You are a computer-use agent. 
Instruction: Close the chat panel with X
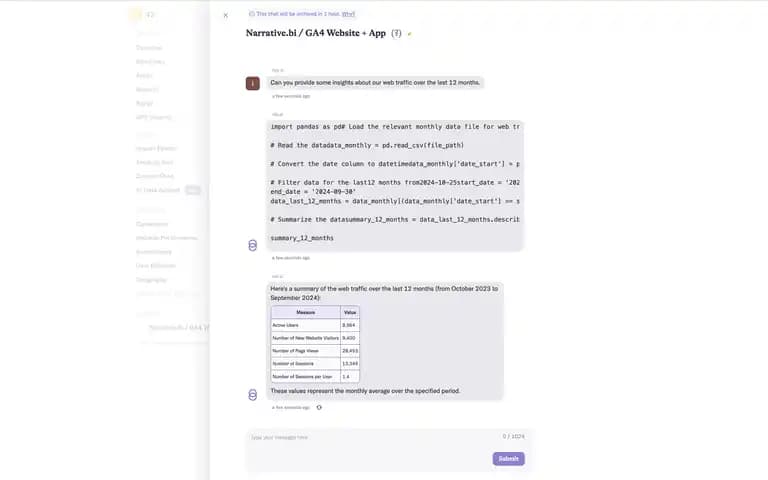(225, 15)
